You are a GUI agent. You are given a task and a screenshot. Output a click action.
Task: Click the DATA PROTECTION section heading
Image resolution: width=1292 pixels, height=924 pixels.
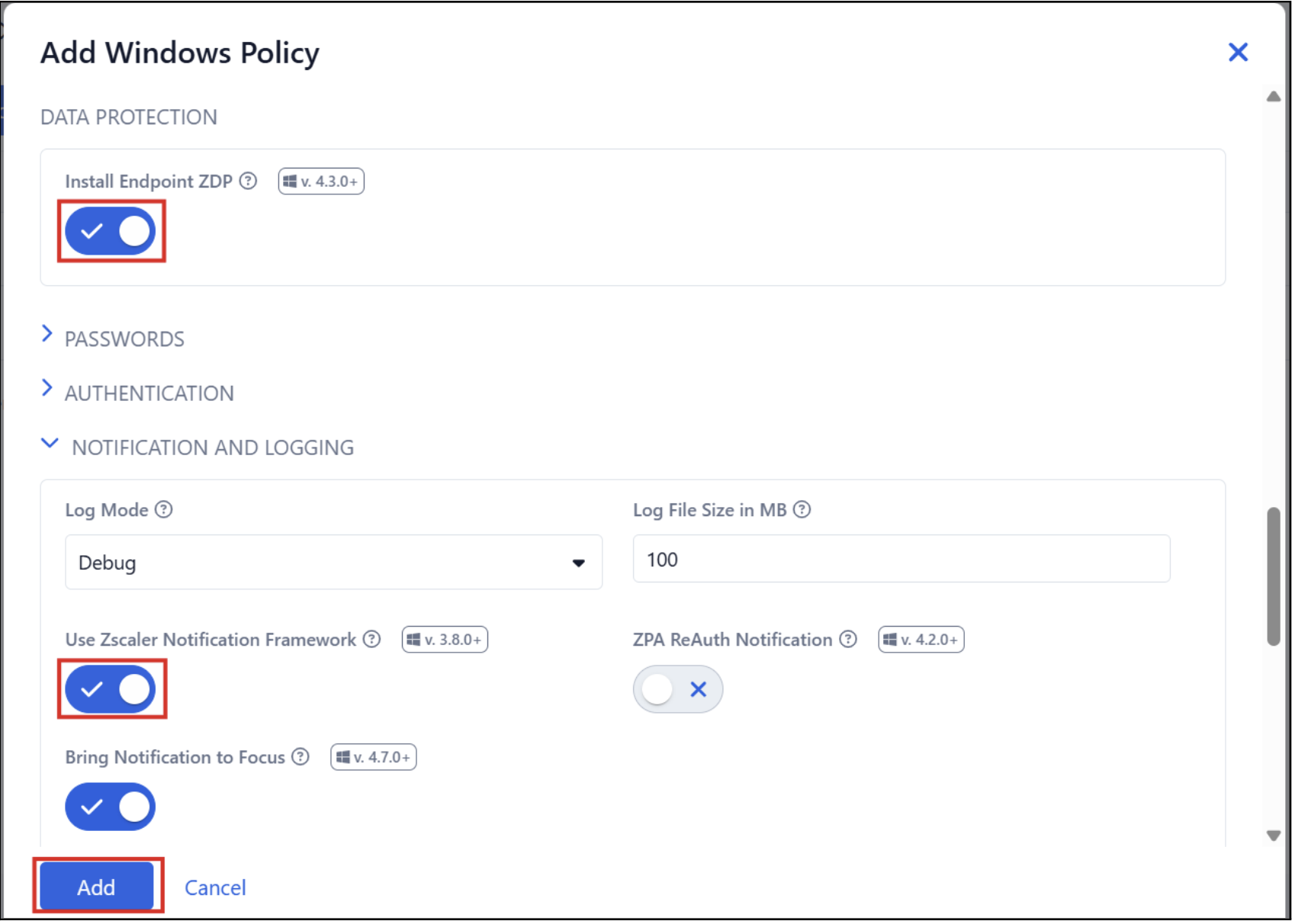pos(129,117)
